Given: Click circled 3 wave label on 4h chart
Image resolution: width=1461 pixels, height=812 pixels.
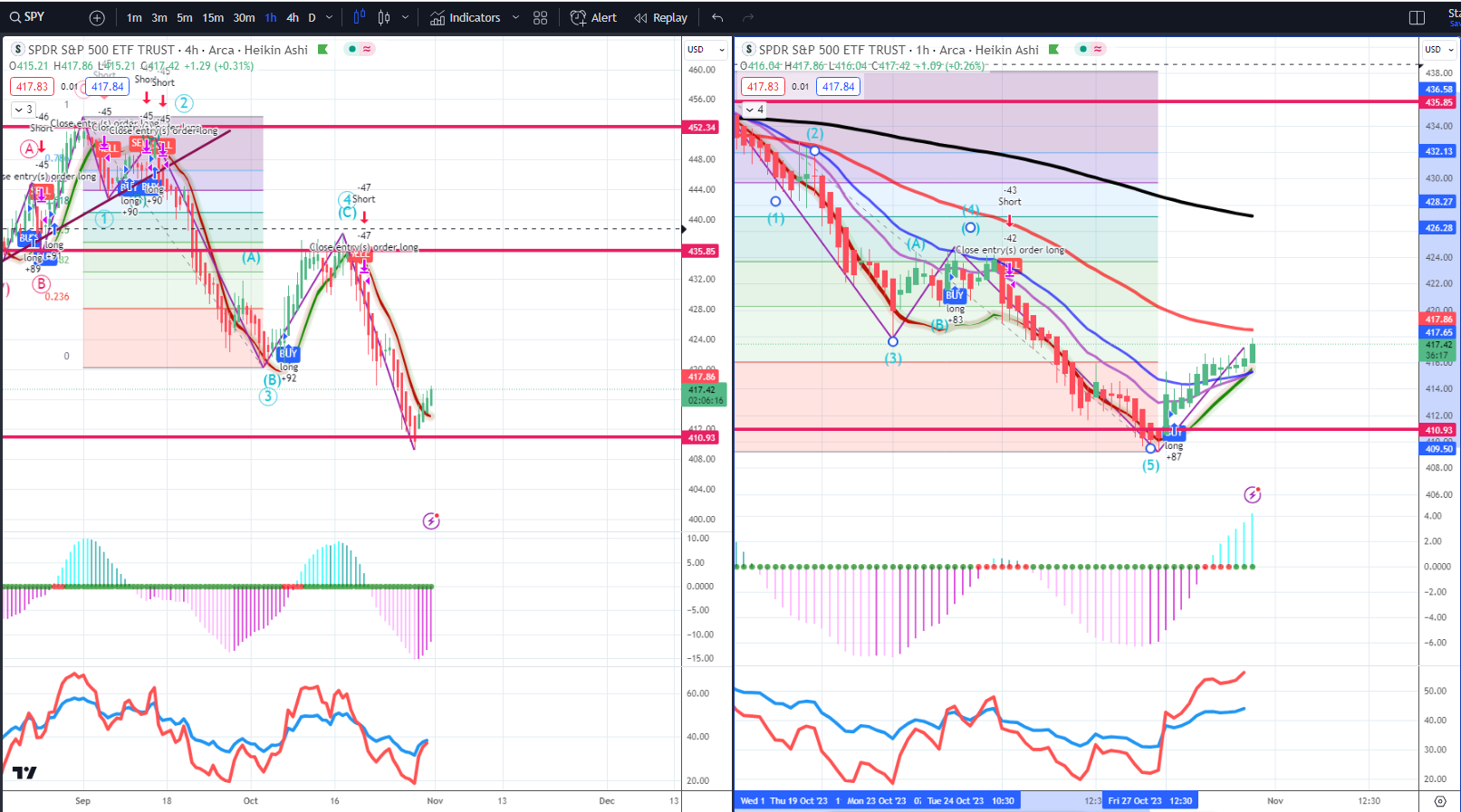Looking at the screenshot, I should [x=268, y=396].
